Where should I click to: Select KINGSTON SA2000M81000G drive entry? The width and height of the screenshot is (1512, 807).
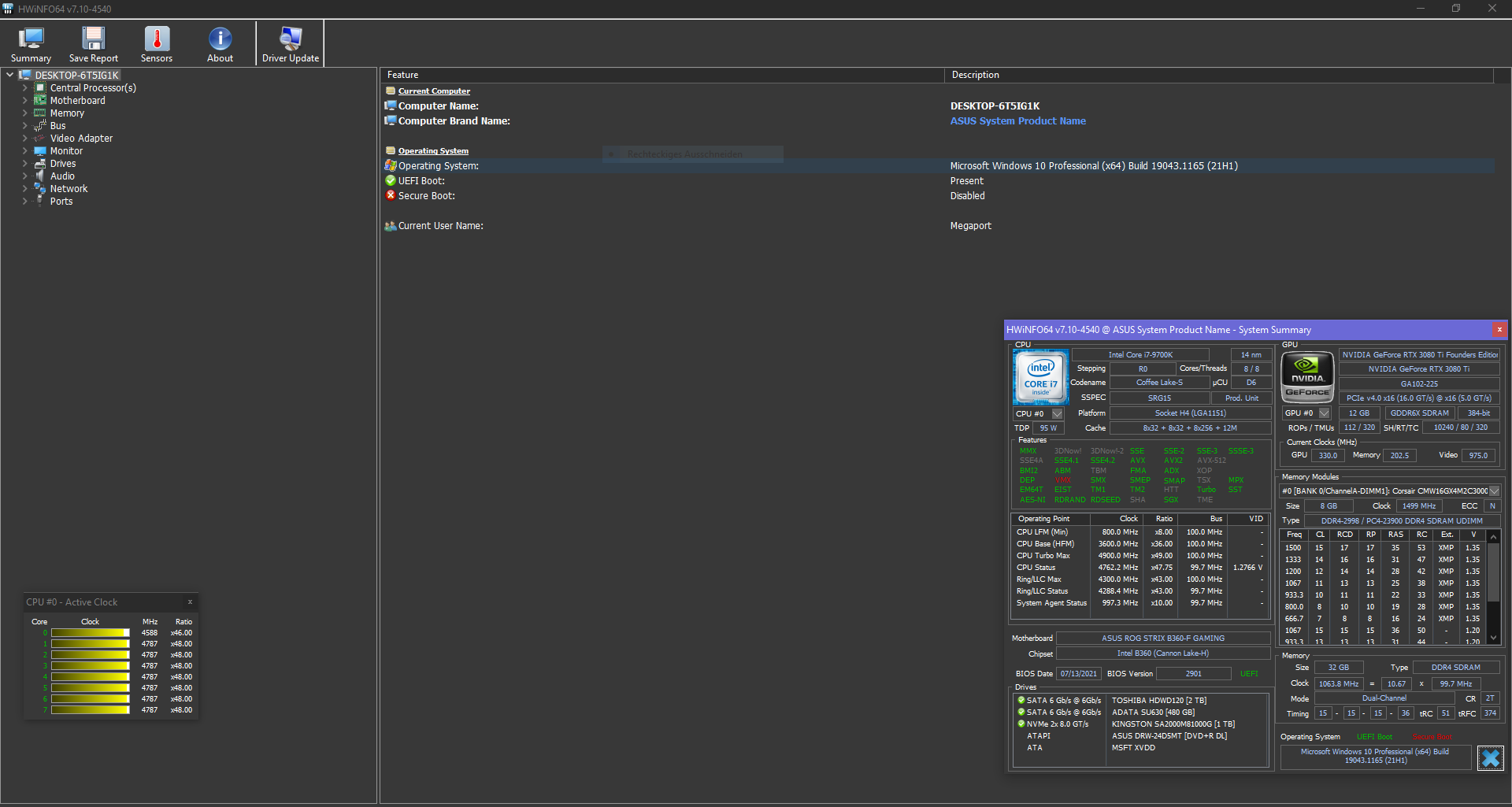(1173, 724)
